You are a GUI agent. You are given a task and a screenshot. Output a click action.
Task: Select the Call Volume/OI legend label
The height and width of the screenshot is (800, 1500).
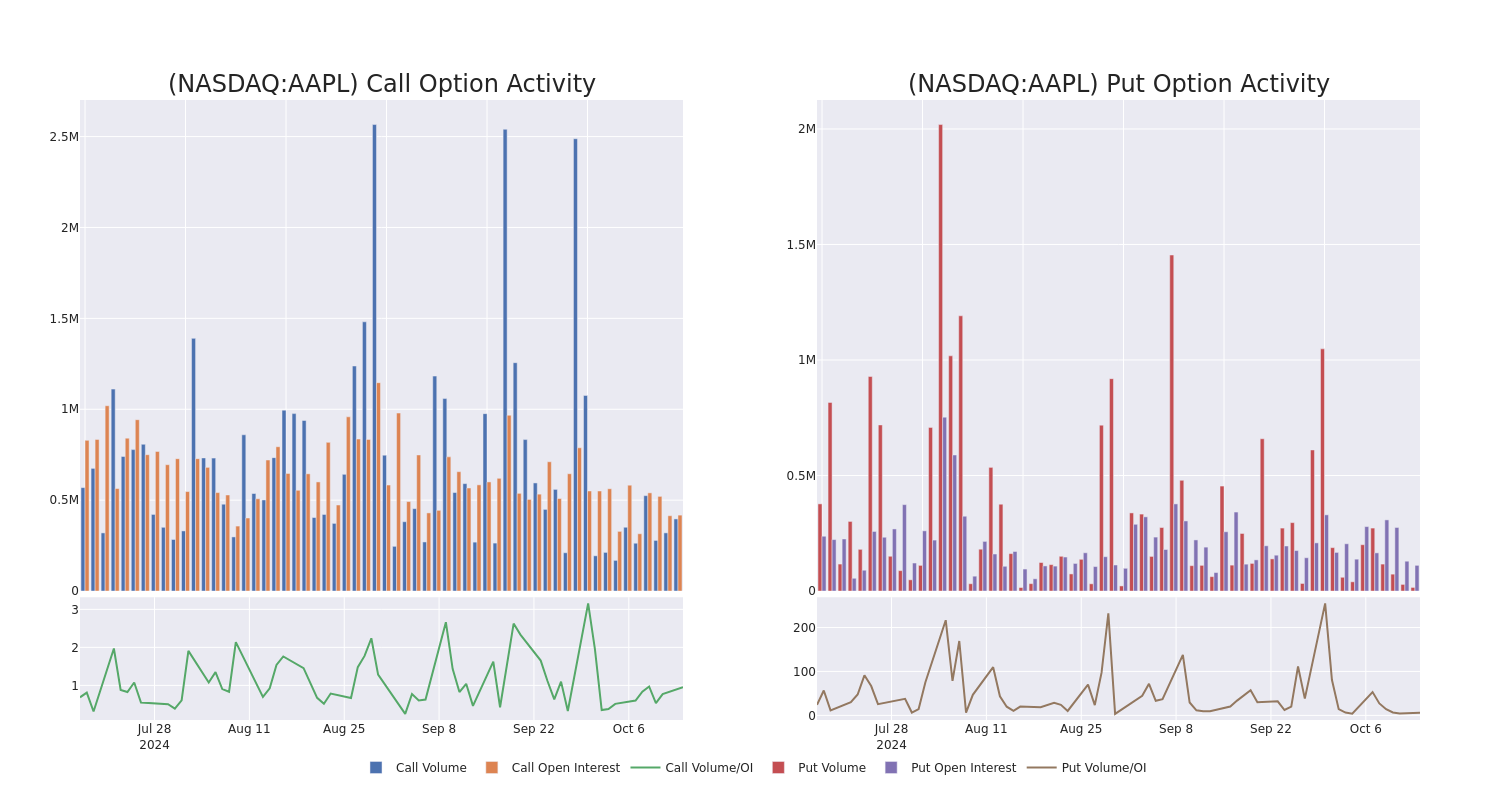pyautogui.click(x=709, y=768)
